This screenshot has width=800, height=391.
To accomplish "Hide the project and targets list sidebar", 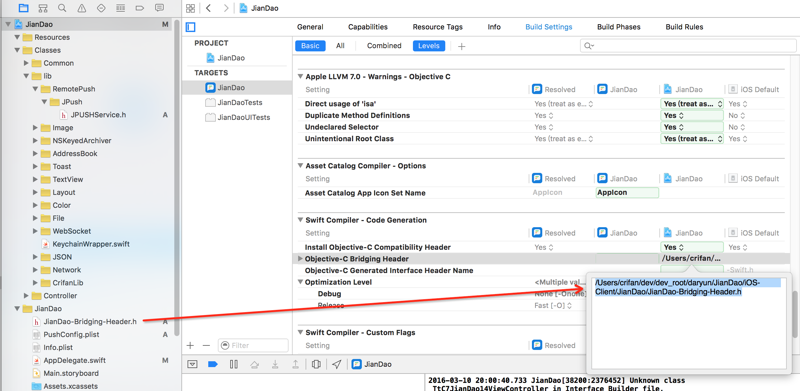I will pyautogui.click(x=191, y=27).
